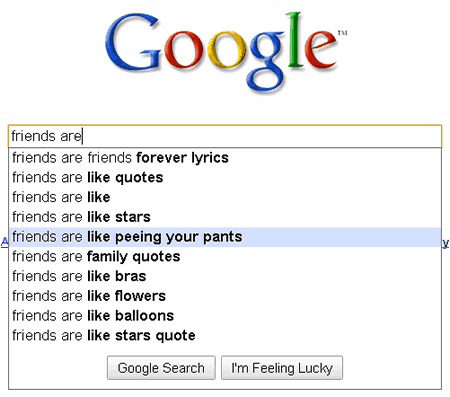Click the blue capital G in Google logo
The height and width of the screenshot is (397, 450).
click(x=133, y=42)
